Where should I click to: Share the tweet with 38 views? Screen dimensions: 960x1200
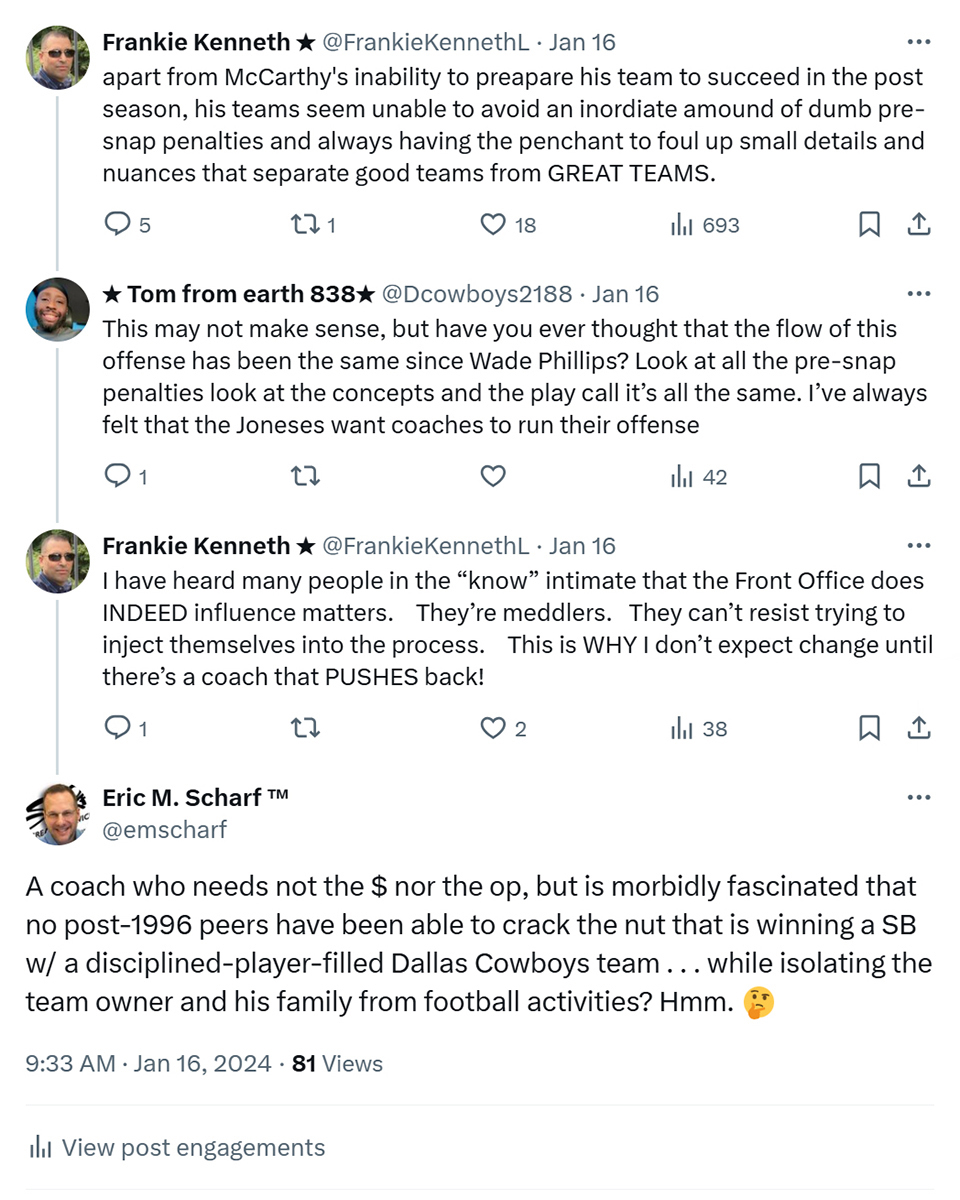[919, 729]
